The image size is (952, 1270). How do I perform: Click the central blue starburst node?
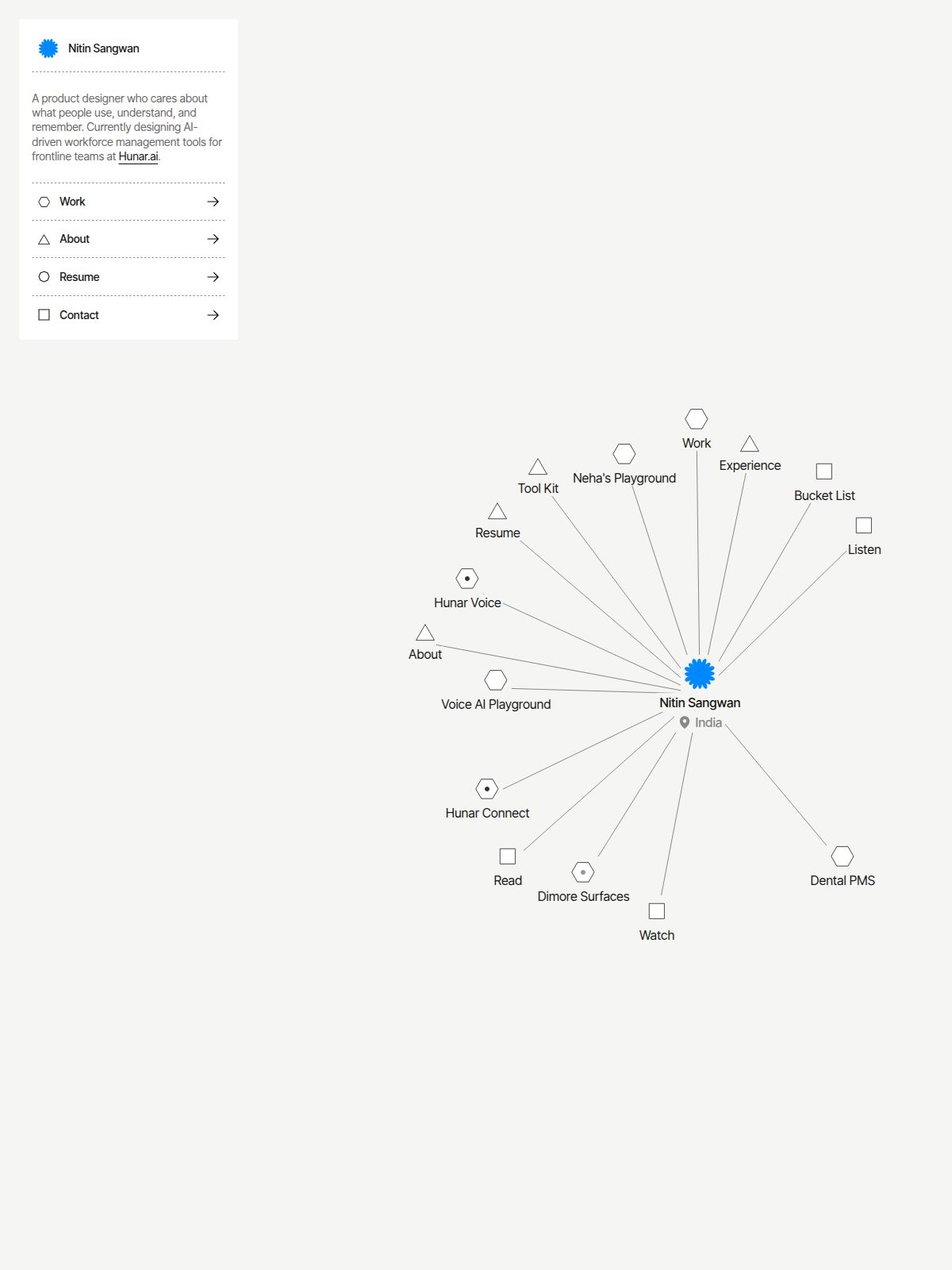point(700,674)
